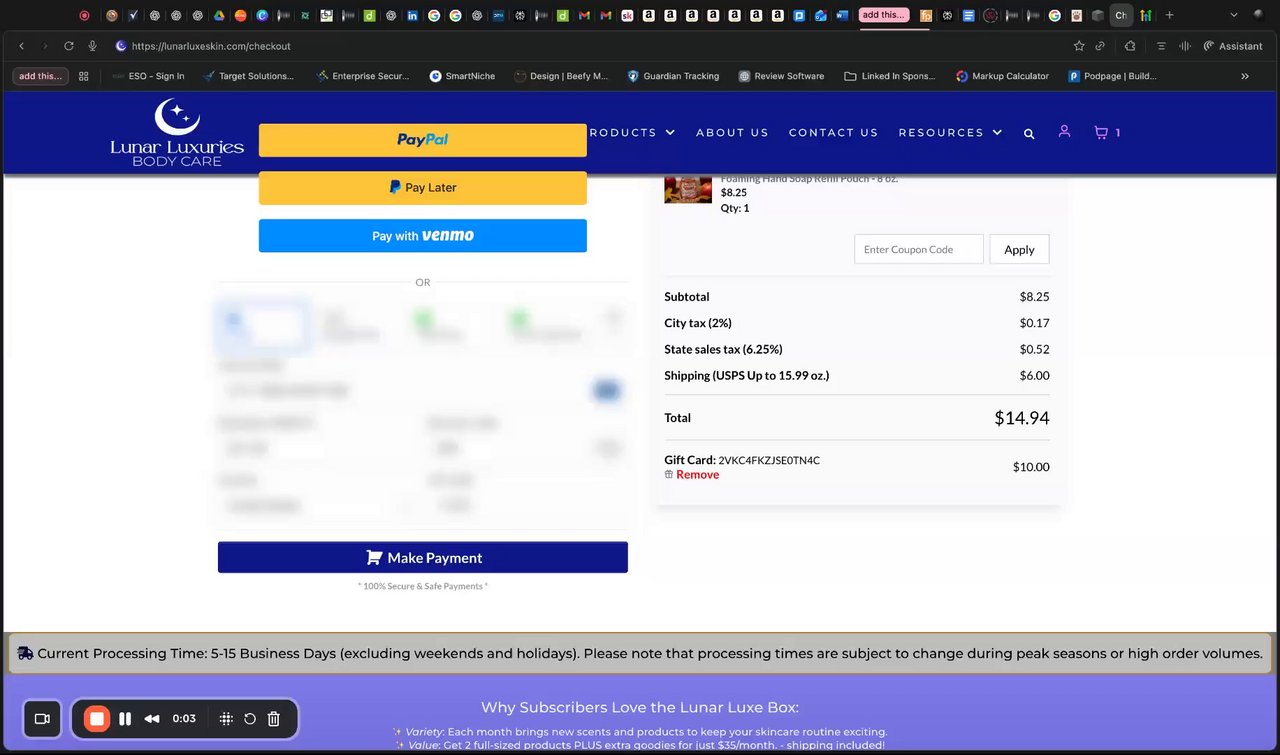This screenshot has height=755, width=1280.
Task: Open the apps grid in bookmarks bar
Action: tap(84, 76)
